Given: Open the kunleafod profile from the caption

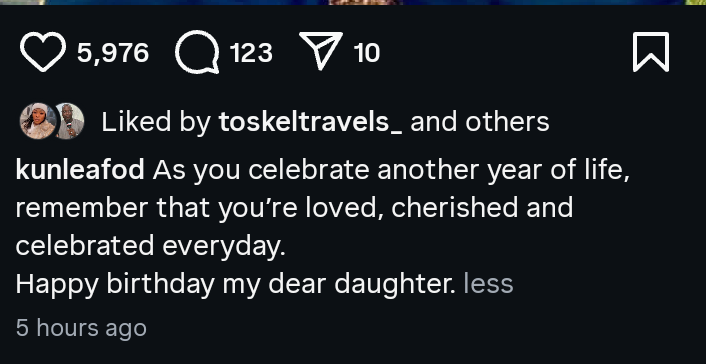Looking at the screenshot, I should (x=80, y=170).
